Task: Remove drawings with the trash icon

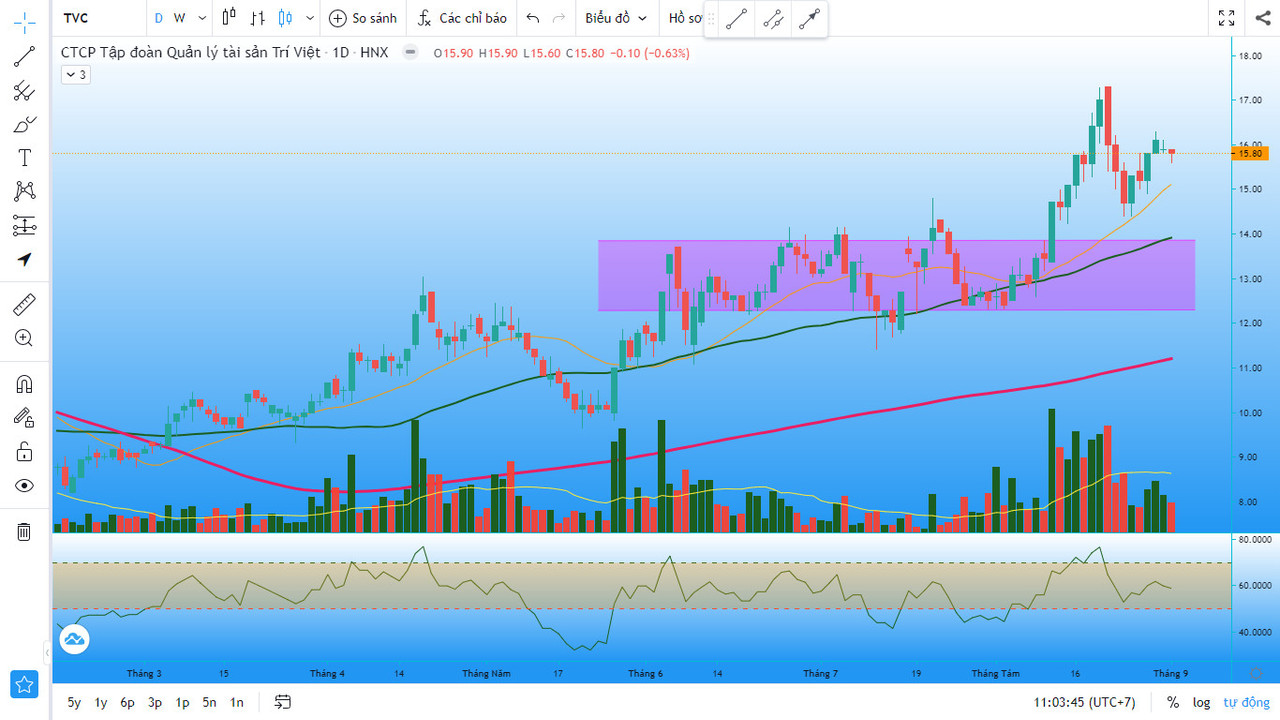Action: [x=24, y=531]
